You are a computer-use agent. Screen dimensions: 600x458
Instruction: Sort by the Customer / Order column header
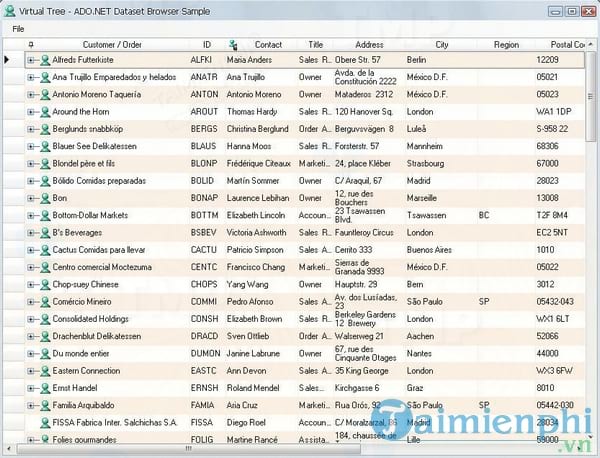point(112,44)
